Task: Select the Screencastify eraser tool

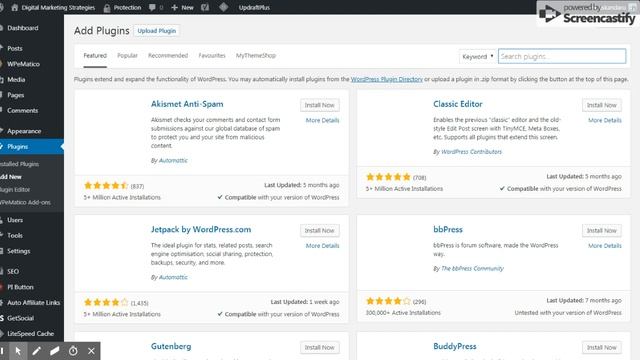Action: click(55, 351)
